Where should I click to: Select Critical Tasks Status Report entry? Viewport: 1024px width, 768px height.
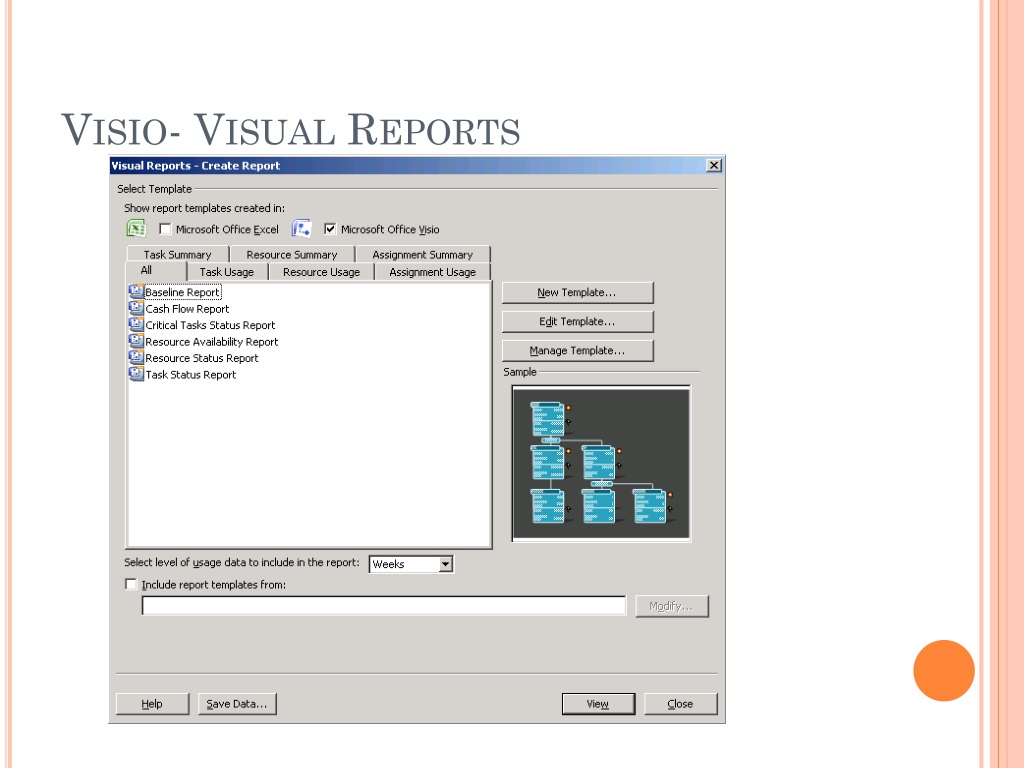click(x=210, y=325)
